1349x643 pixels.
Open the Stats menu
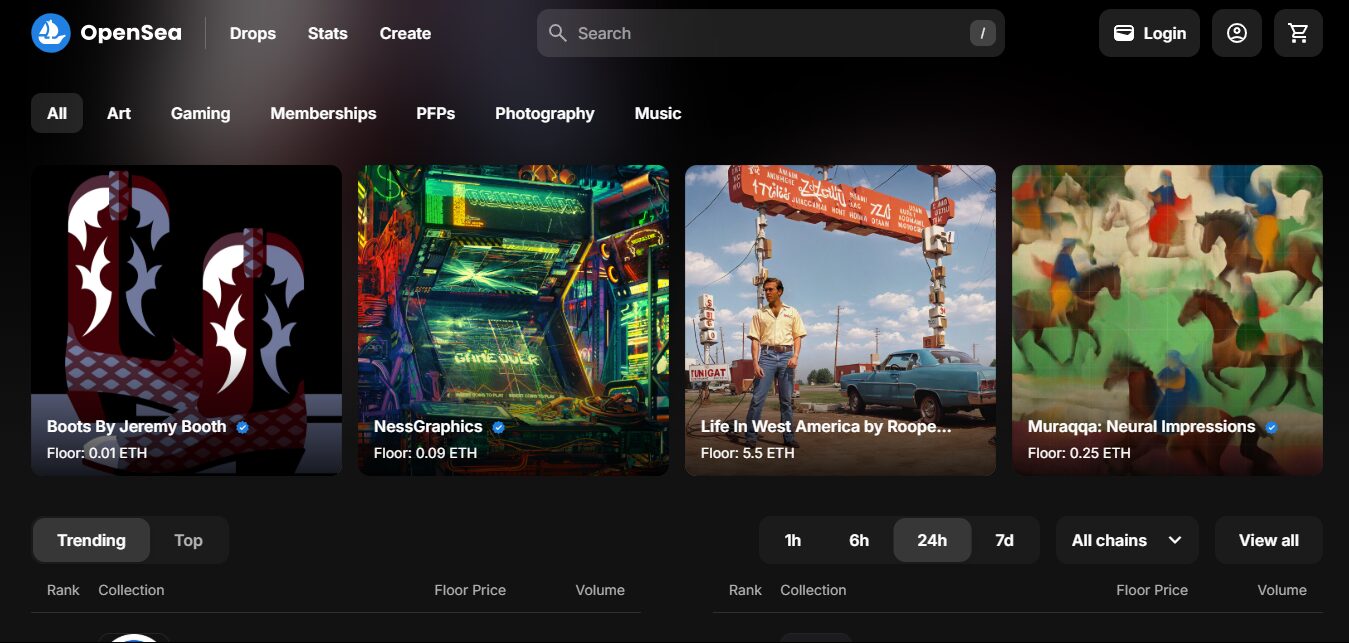point(328,33)
